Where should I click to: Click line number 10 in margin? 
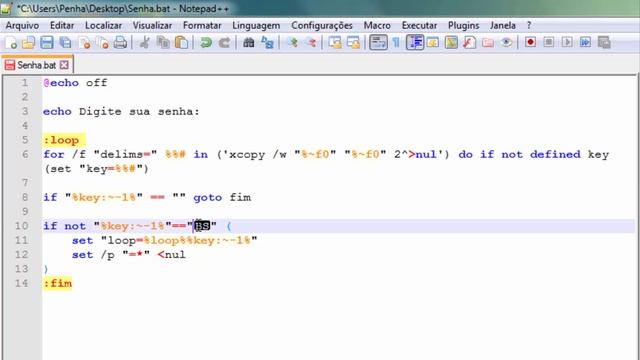22,226
